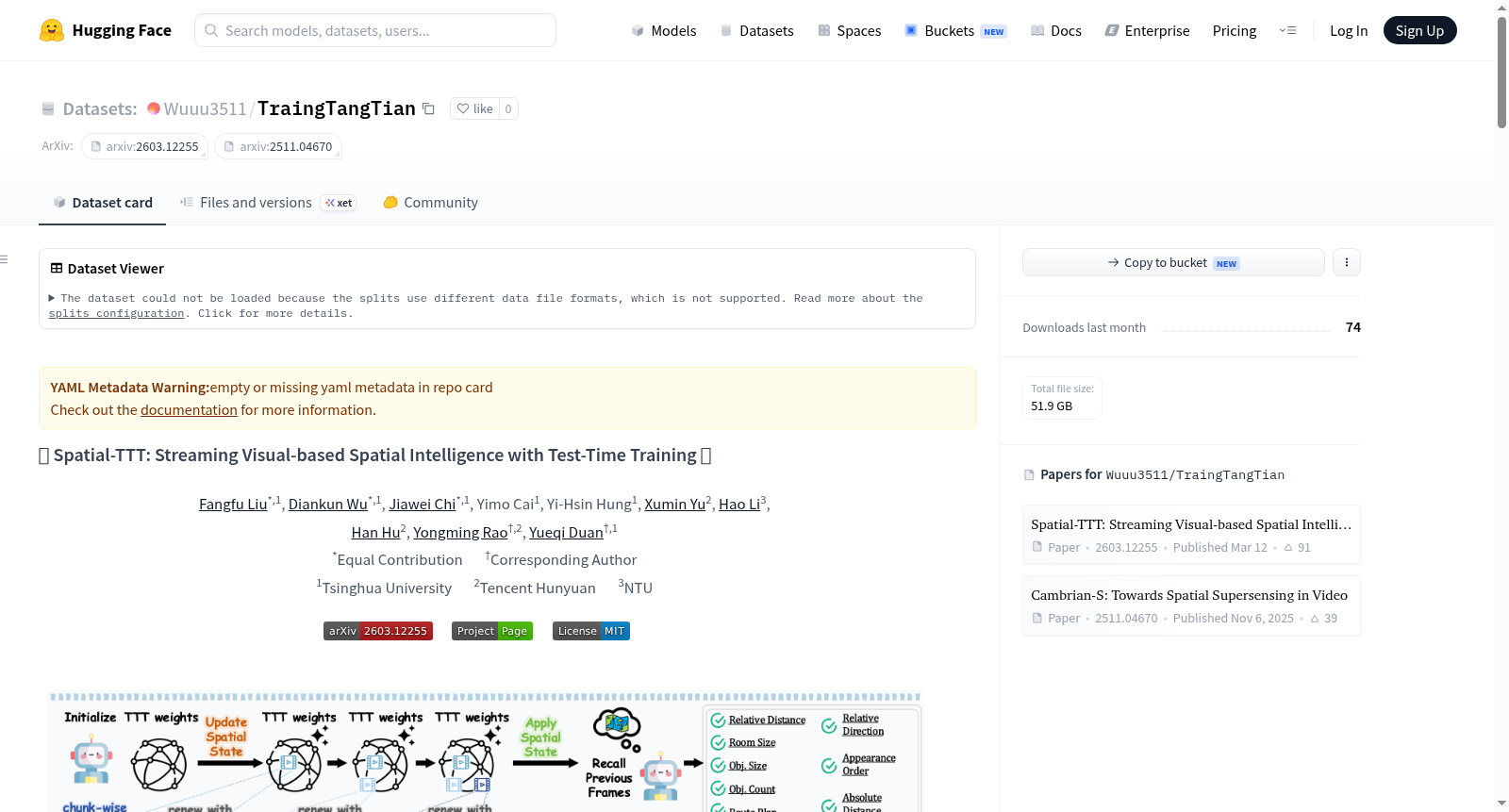Click the License MIT badge
This screenshot has width=1509, height=812.
(x=591, y=631)
